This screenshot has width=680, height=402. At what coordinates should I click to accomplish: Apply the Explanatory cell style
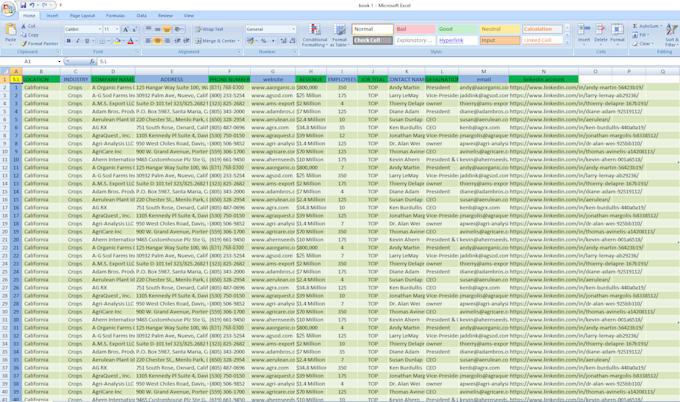[415, 40]
